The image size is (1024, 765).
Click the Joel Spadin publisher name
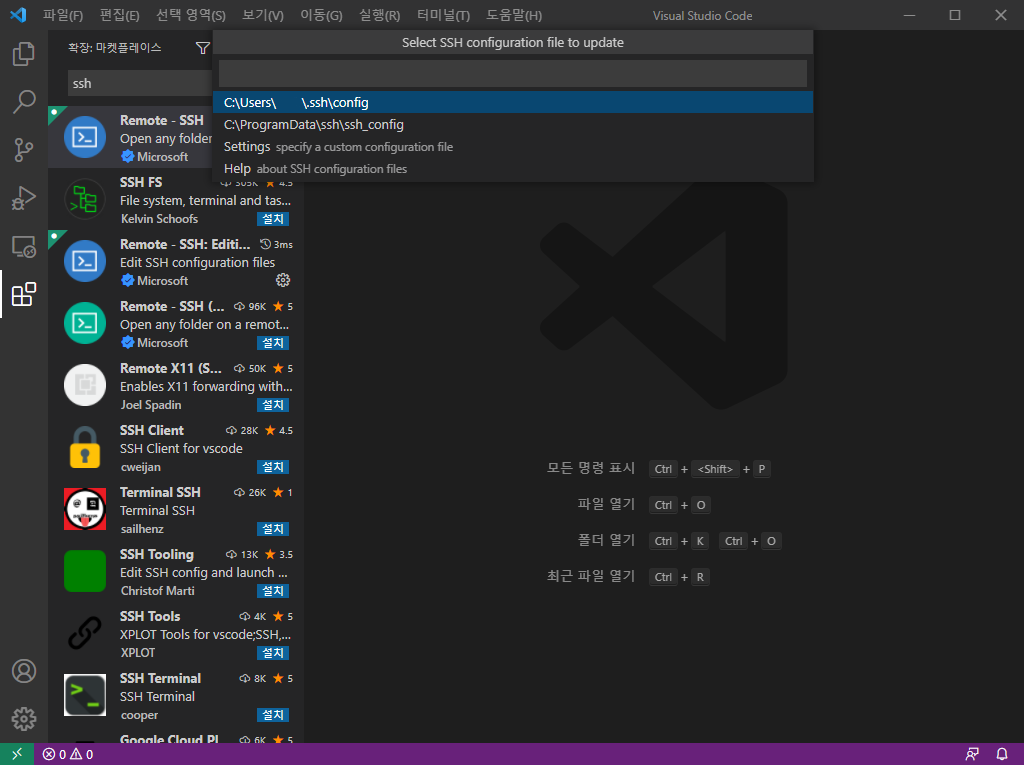pos(151,405)
